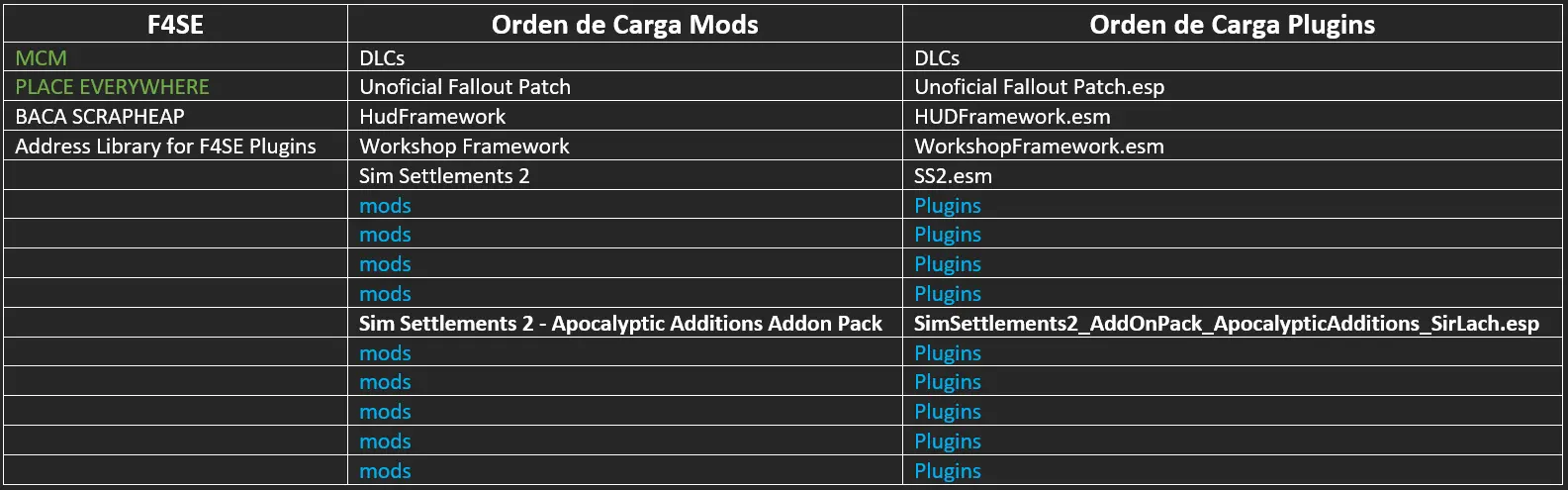Select the F4SE column header
1568x490 pixels.
(x=175, y=25)
